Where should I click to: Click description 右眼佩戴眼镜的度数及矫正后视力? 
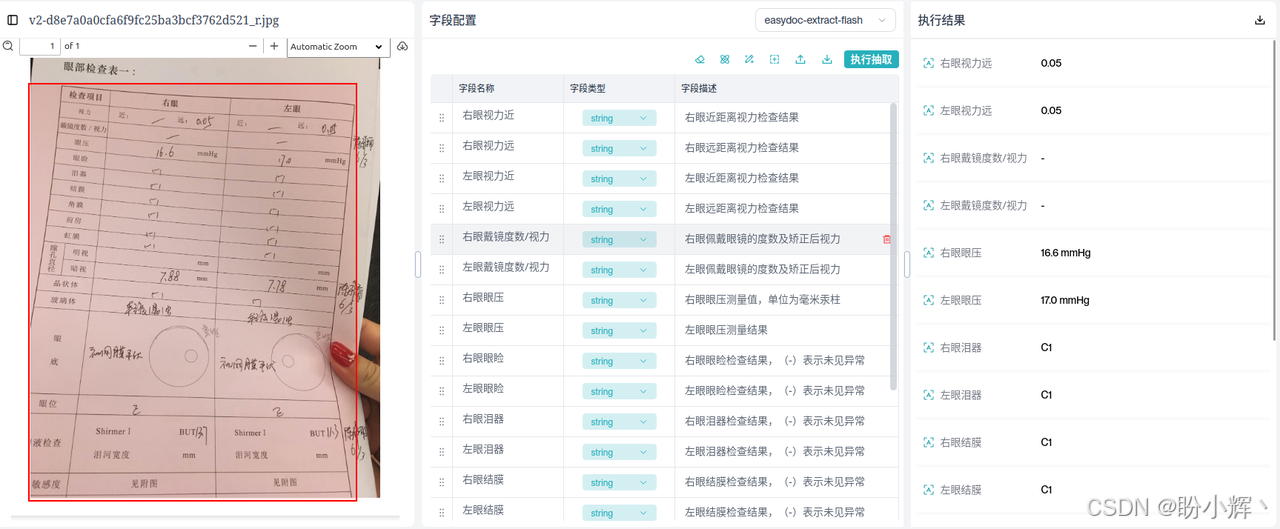pos(763,238)
